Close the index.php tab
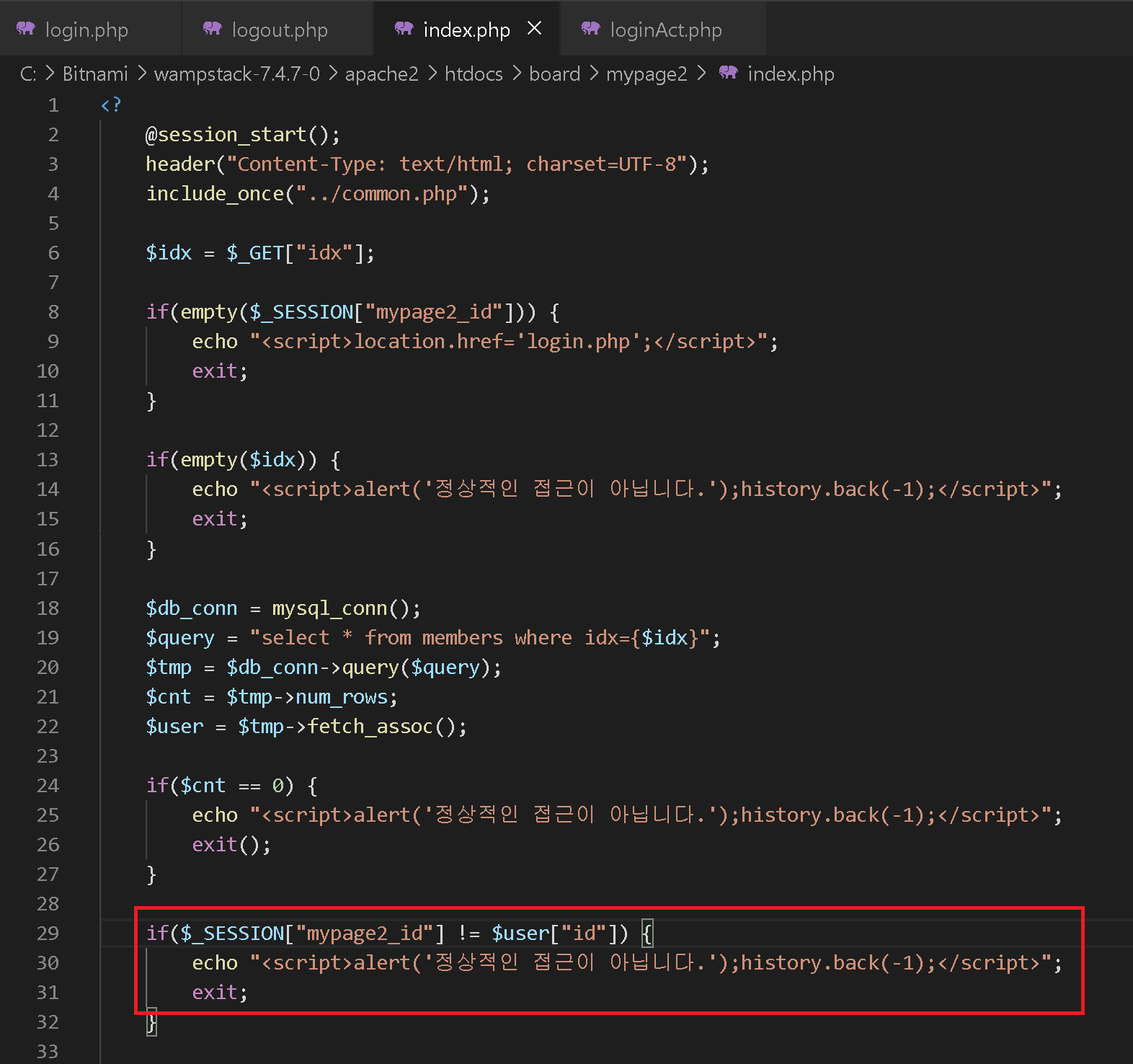 (534, 28)
